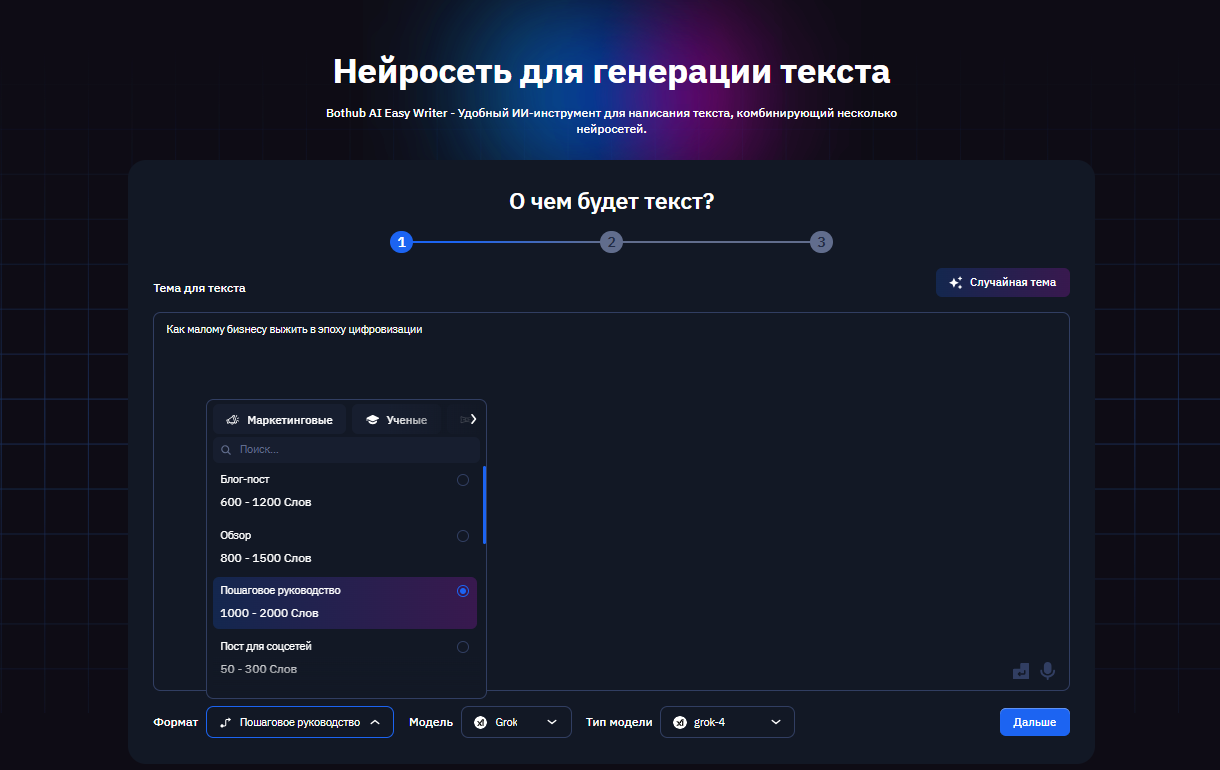
Task: Click the right arrow to reveal more categories
Action: point(476,419)
